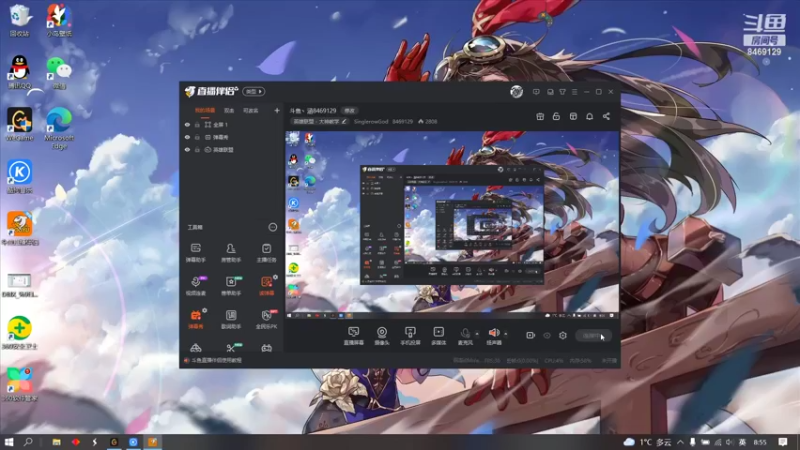The image size is (800, 450).
Task: Toggle the lock on 弹幕秀 source
Action: [197, 137]
